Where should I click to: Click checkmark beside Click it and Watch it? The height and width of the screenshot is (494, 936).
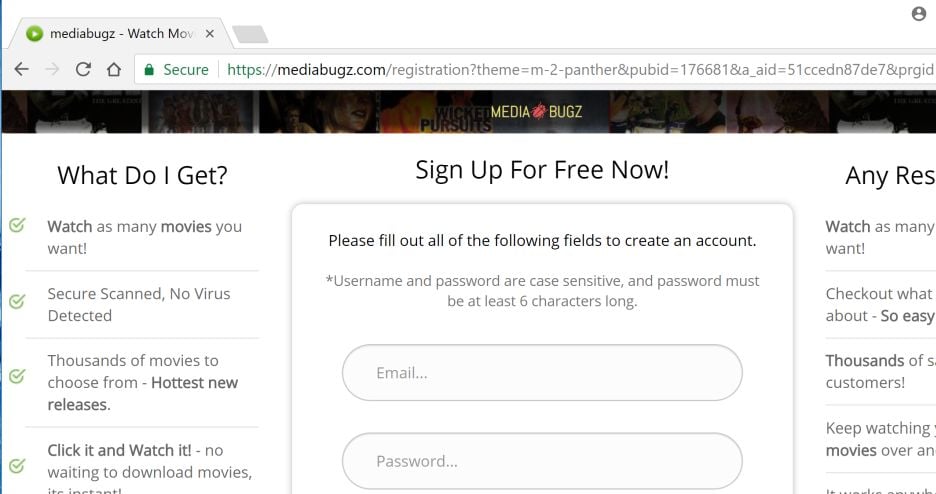(17, 466)
